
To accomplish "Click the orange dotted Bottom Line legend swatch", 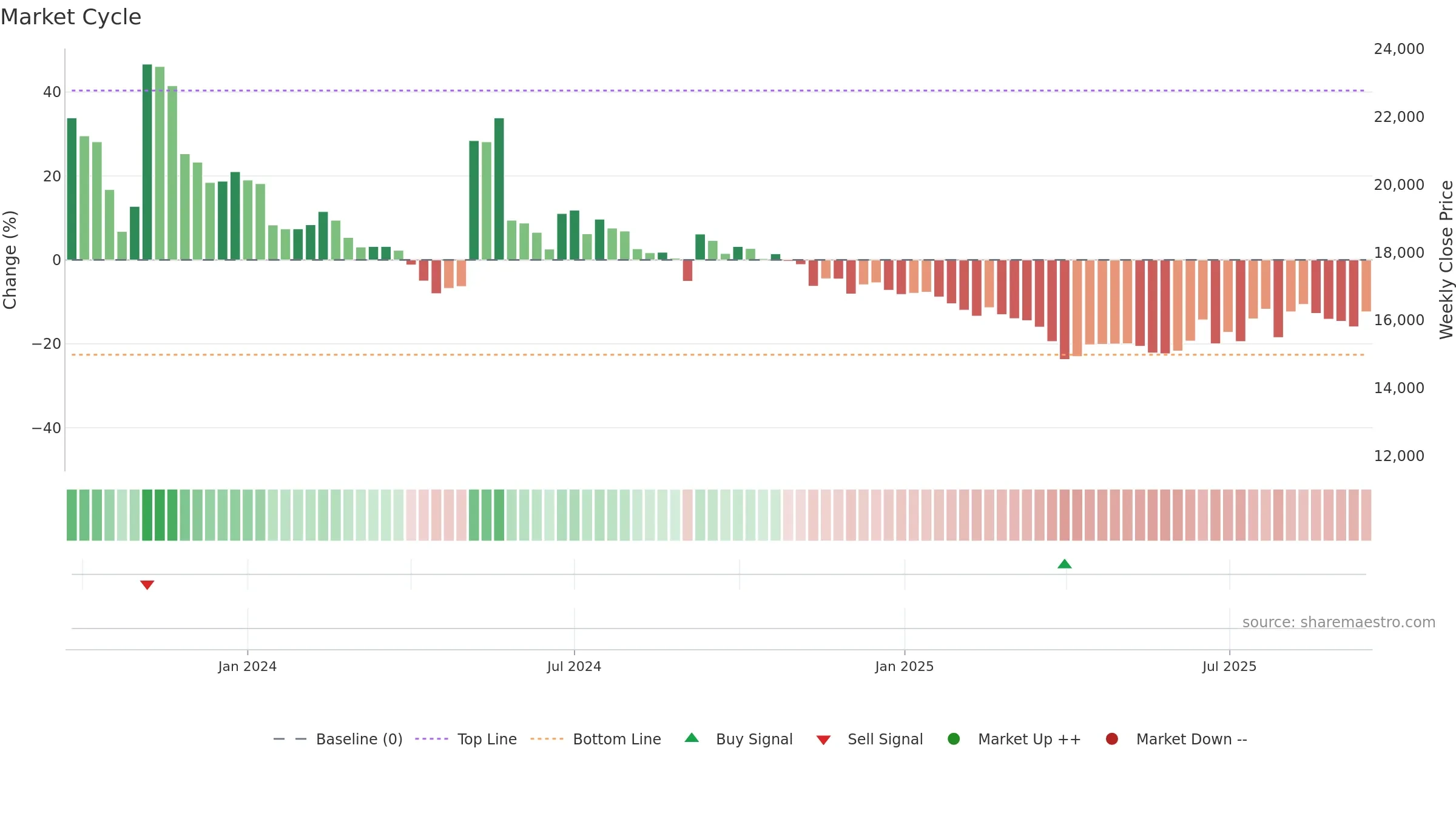I will tap(547, 739).
